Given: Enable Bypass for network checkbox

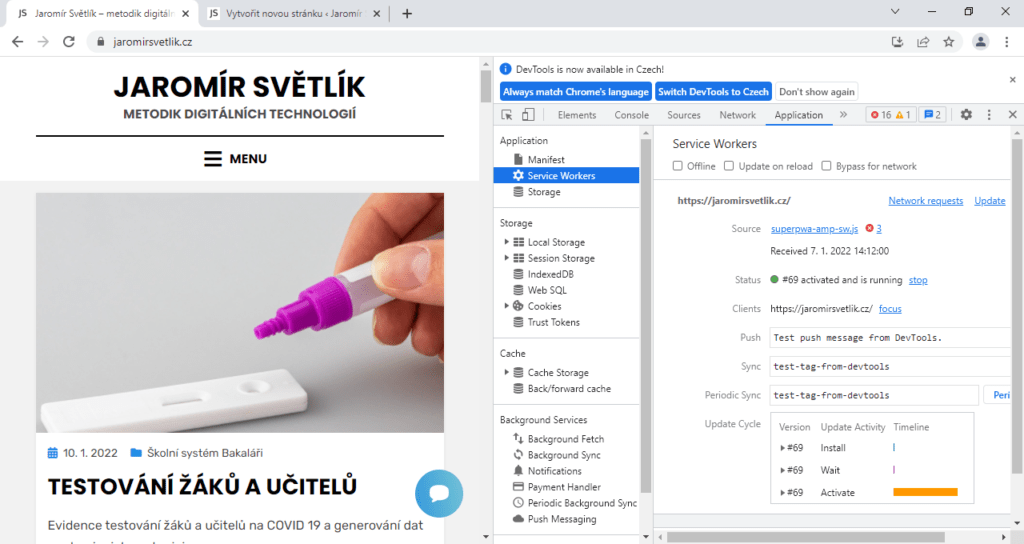Looking at the screenshot, I should pyautogui.click(x=826, y=166).
